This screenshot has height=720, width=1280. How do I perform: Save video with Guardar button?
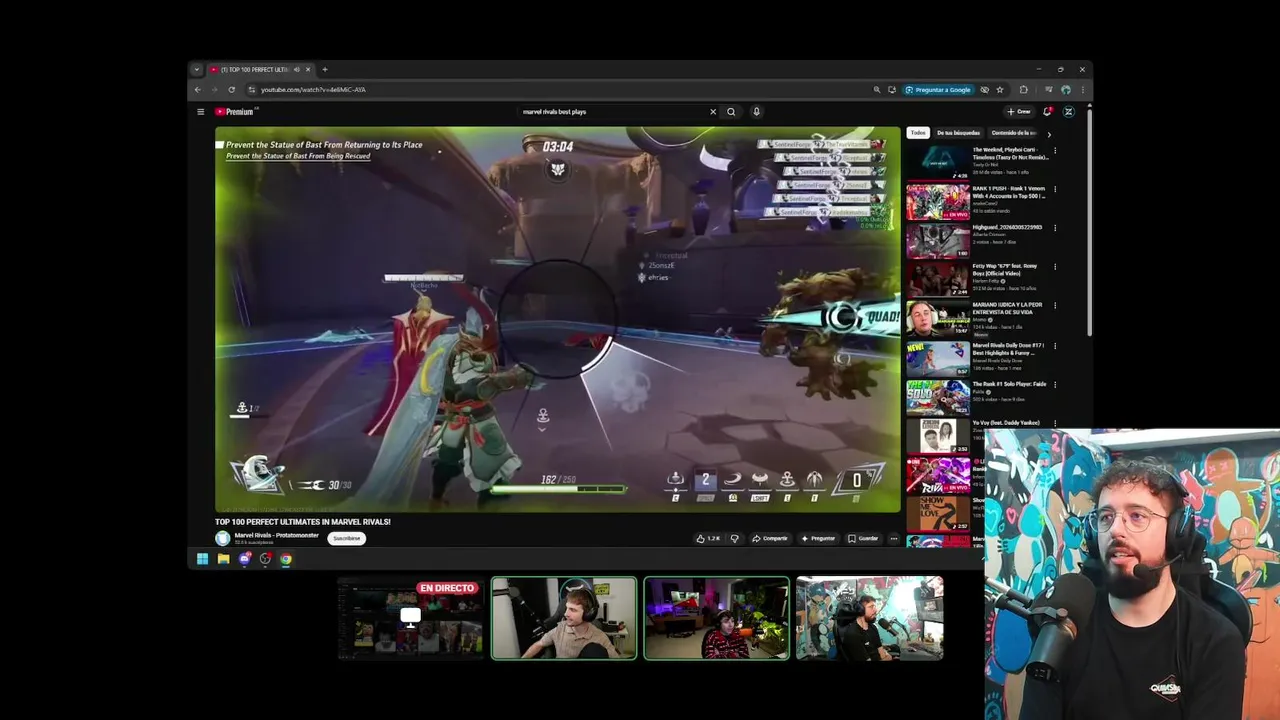pos(863,538)
